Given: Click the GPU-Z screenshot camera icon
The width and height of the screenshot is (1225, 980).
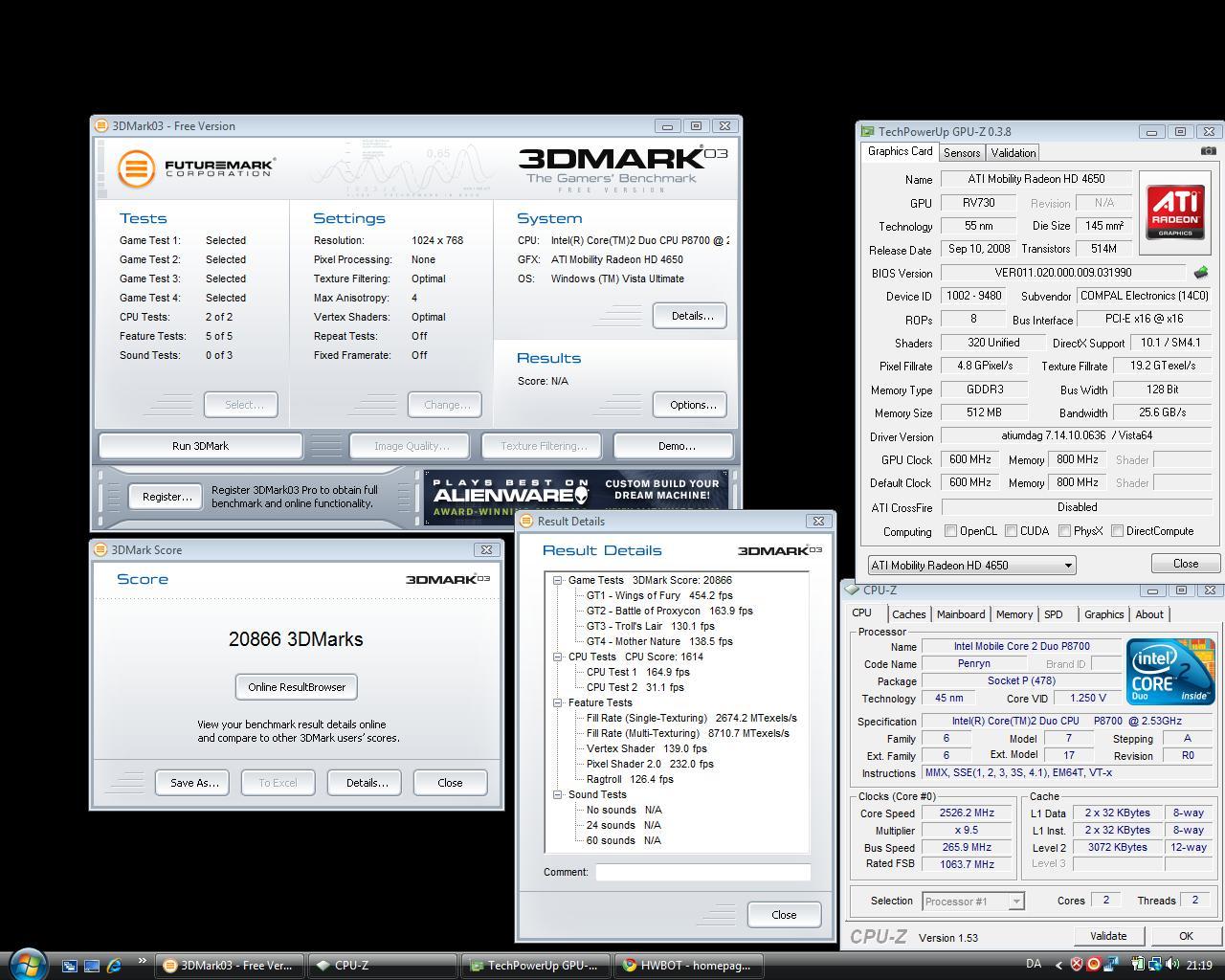Looking at the screenshot, I should tap(1208, 151).
